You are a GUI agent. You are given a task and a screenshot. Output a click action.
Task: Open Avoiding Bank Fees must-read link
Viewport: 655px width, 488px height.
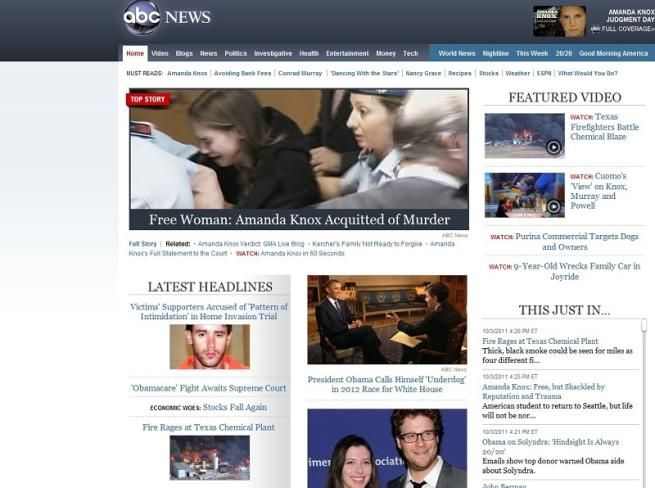point(243,73)
